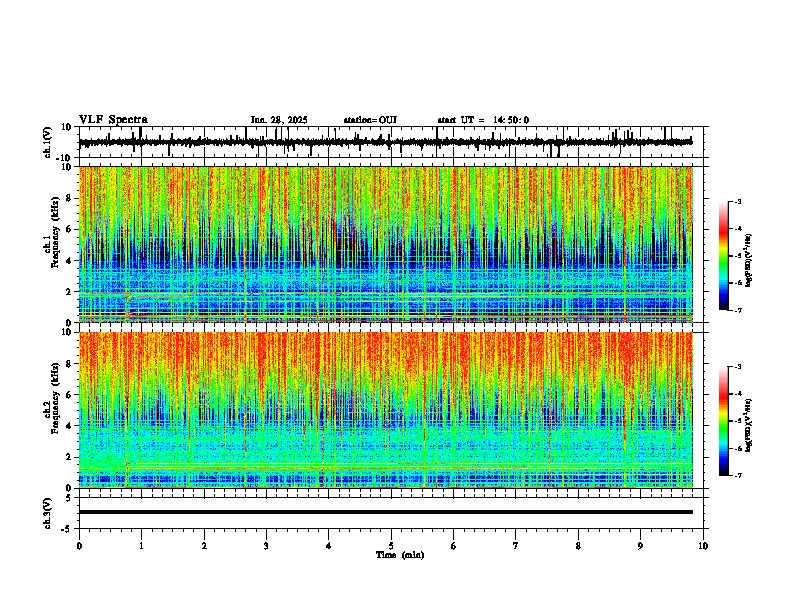Click the "start UT = 14:50:0" header text
The height and width of the screenshot is (612, 792).
pyautogui.click(x=483, y=120)
